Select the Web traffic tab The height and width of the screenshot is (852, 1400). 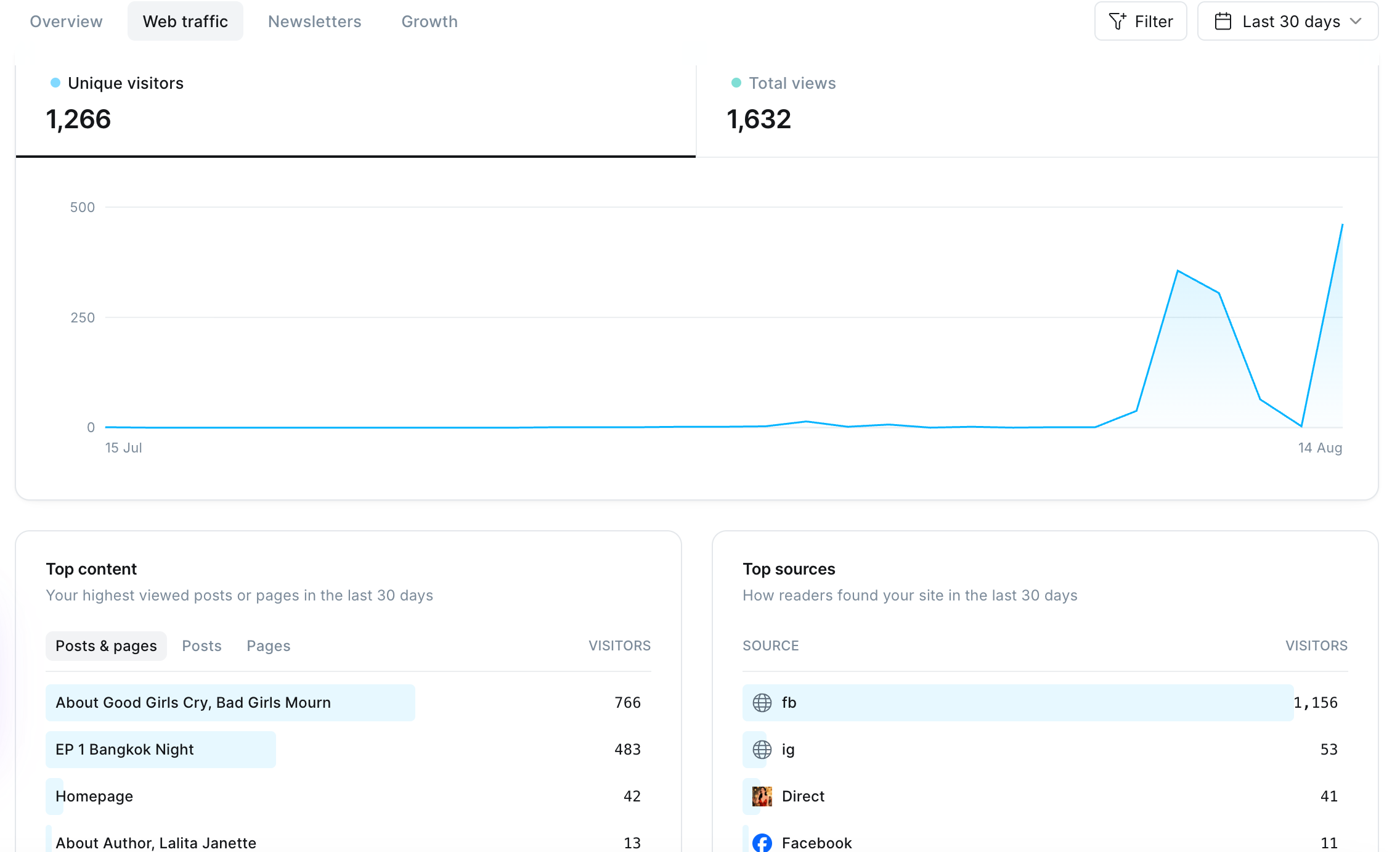(185, 22)
